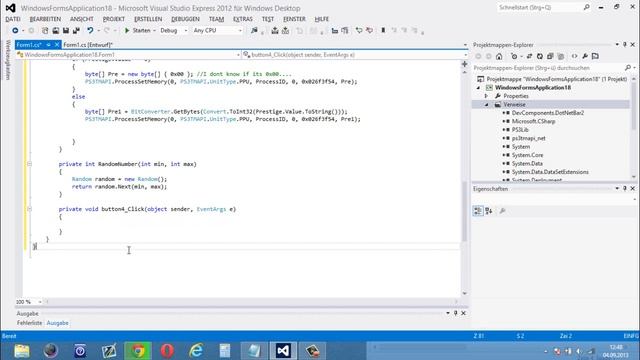Viewport: 640px width, 360px height.
Task: Show categorized view in Eigenschaften panel
Action: [478, 211]
